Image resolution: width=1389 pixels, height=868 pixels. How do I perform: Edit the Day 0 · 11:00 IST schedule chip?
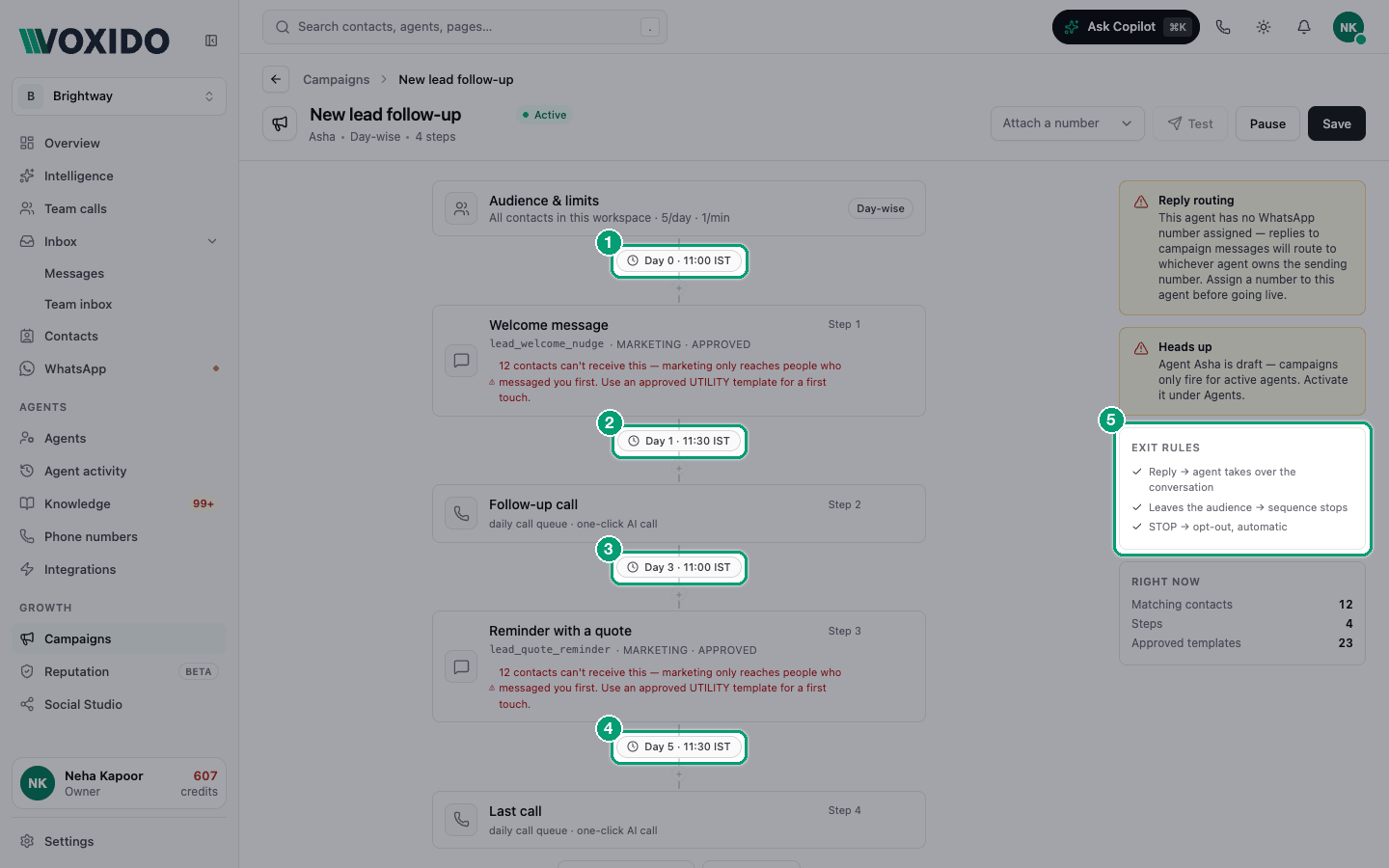tap(679, 260)
